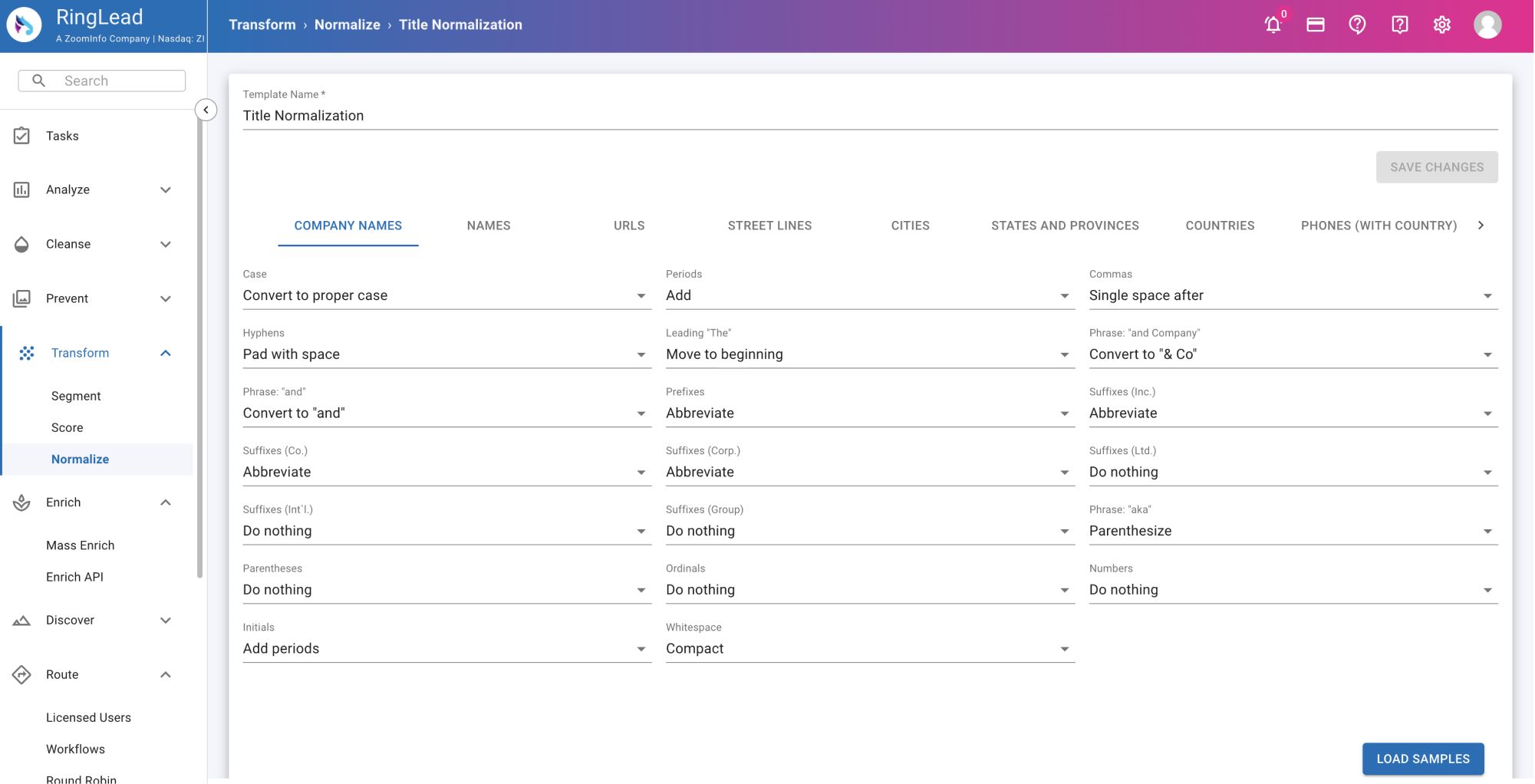
Task: Click the Template Name input field
Action: click(x=537, y=115)
